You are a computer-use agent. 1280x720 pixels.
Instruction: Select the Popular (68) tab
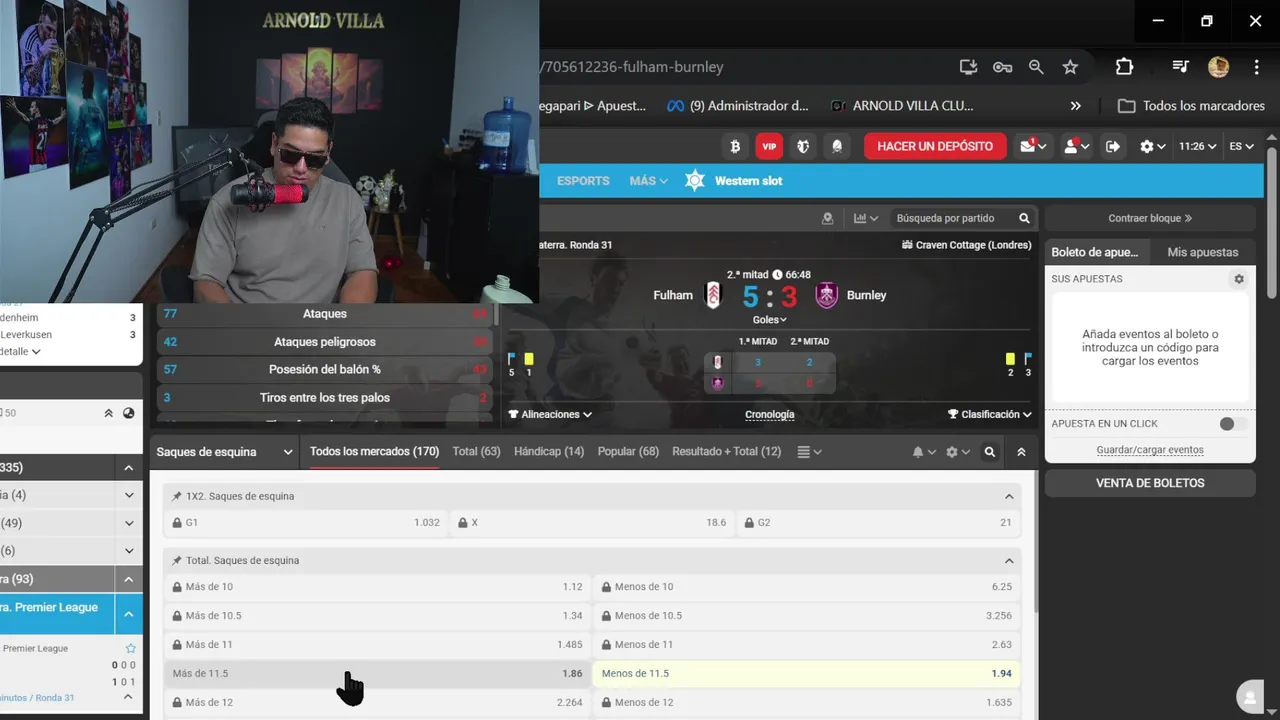pyautogui.click(x=628, y=452)
